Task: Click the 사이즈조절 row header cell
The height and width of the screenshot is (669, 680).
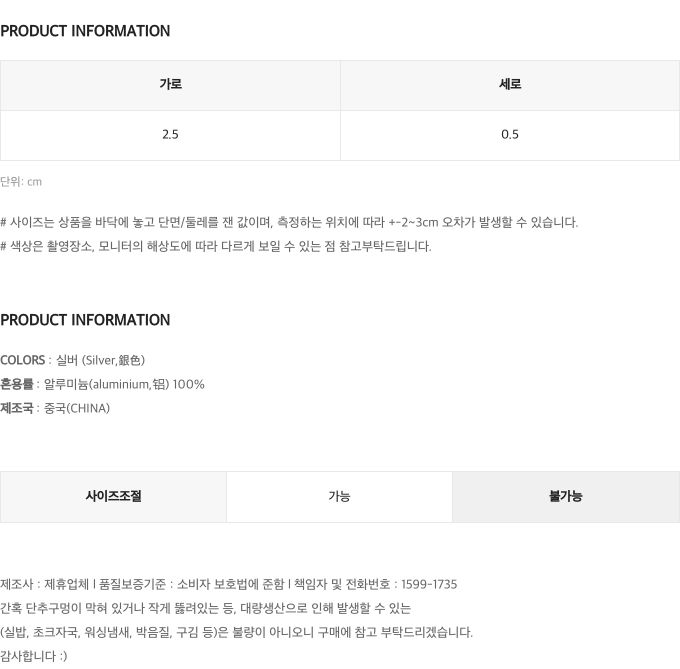Action: [113, 497]
